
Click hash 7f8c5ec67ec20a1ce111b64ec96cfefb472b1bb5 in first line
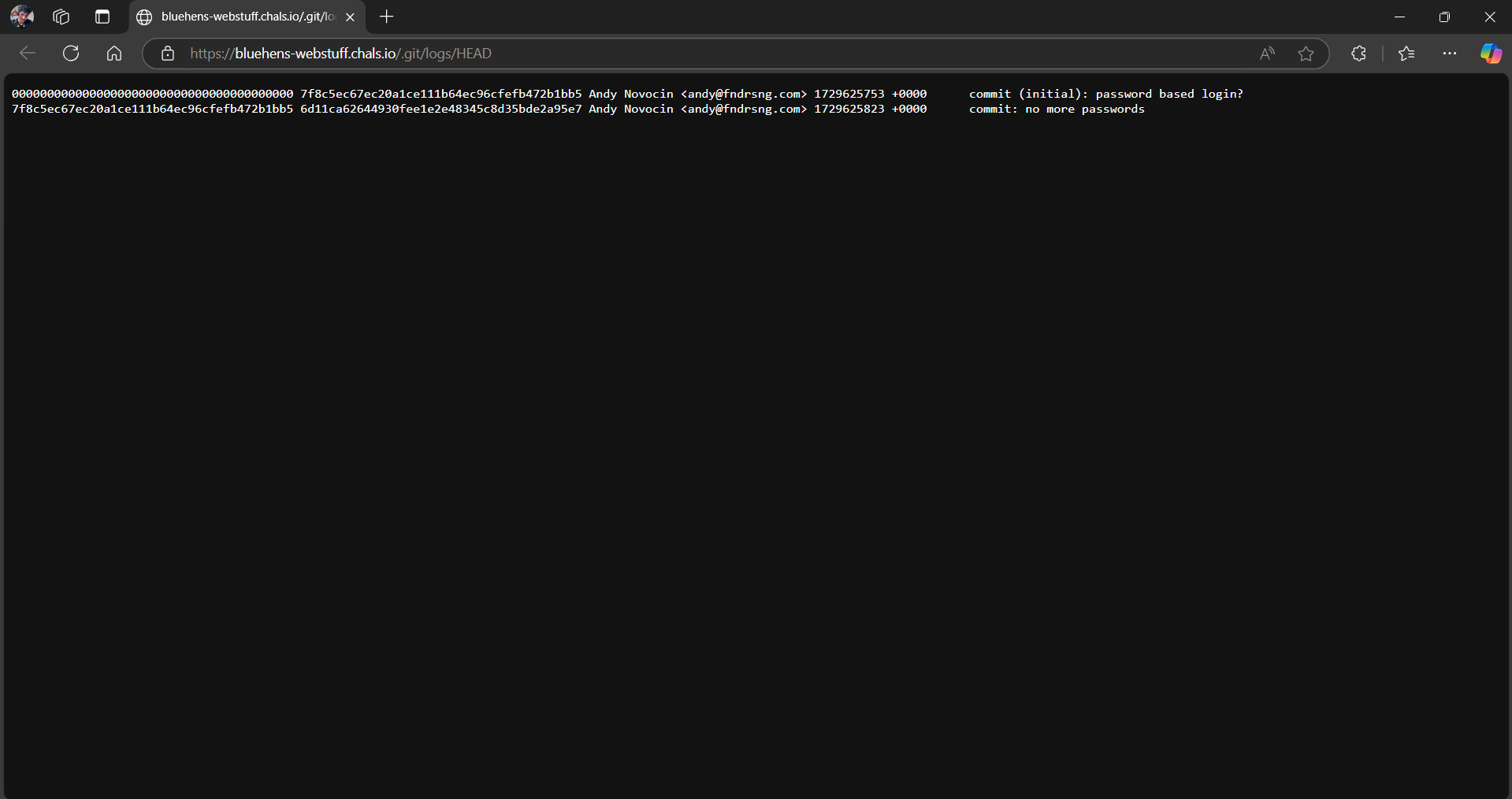pyautogui.click(x=440, y=94)
